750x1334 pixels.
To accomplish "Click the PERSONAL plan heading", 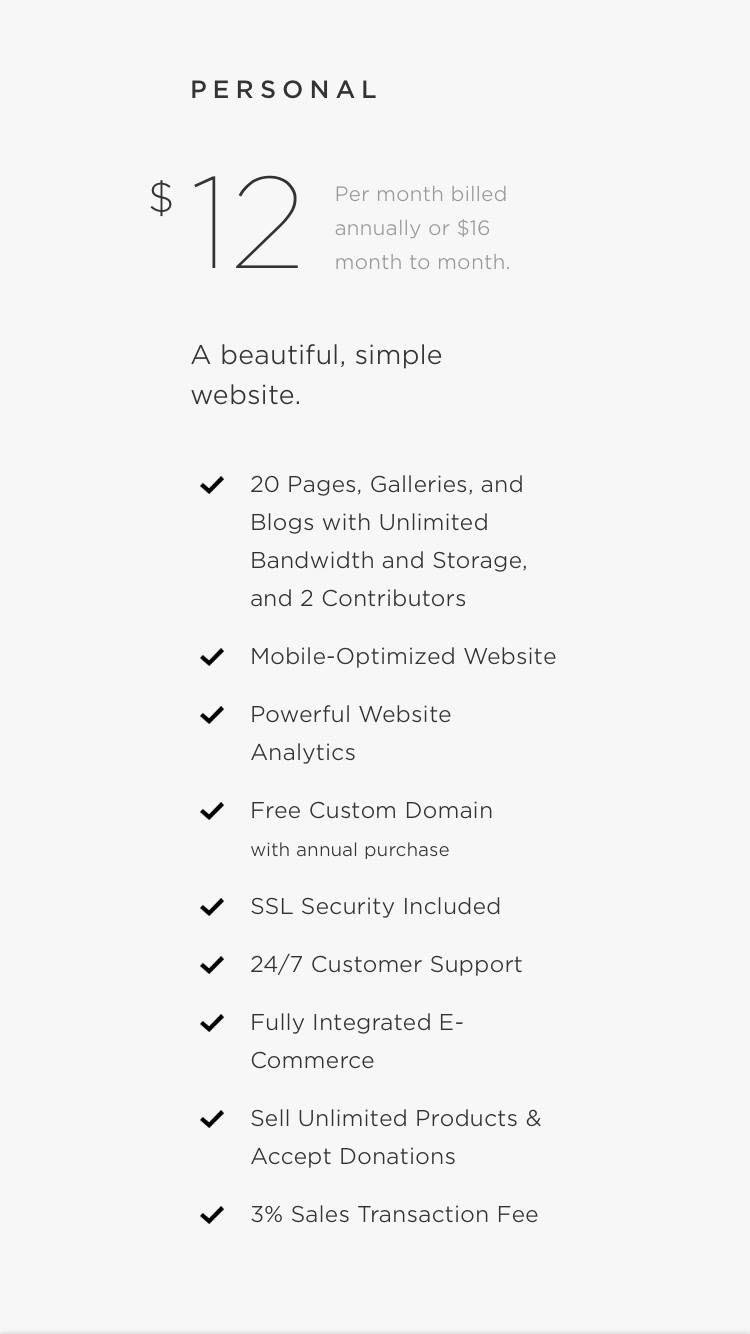I will click(284, 90).
